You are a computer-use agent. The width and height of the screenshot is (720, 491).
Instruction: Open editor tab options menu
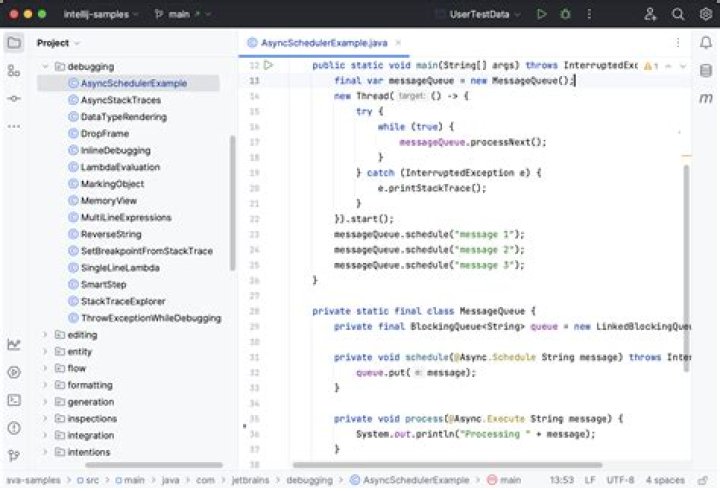678,43
